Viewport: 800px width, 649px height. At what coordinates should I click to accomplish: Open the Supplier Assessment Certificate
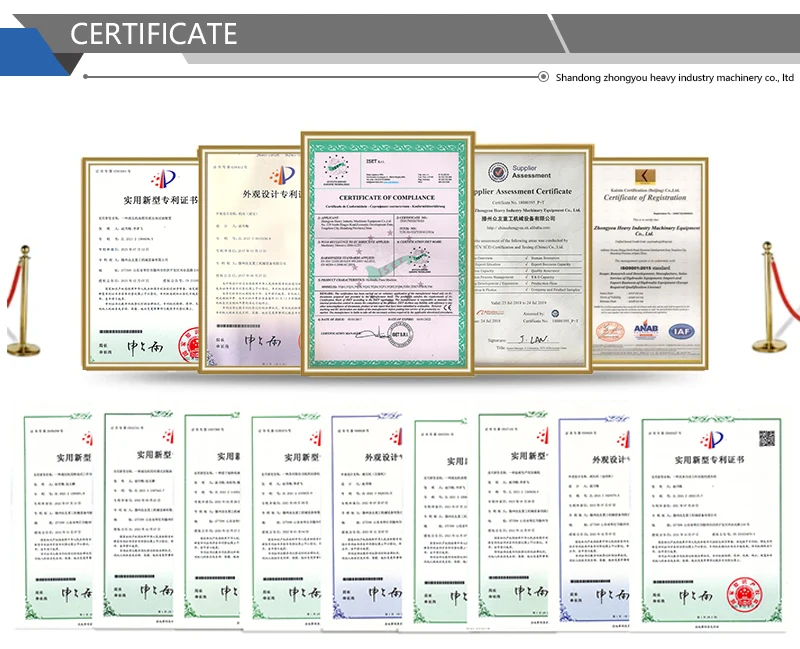click(533, 258)
